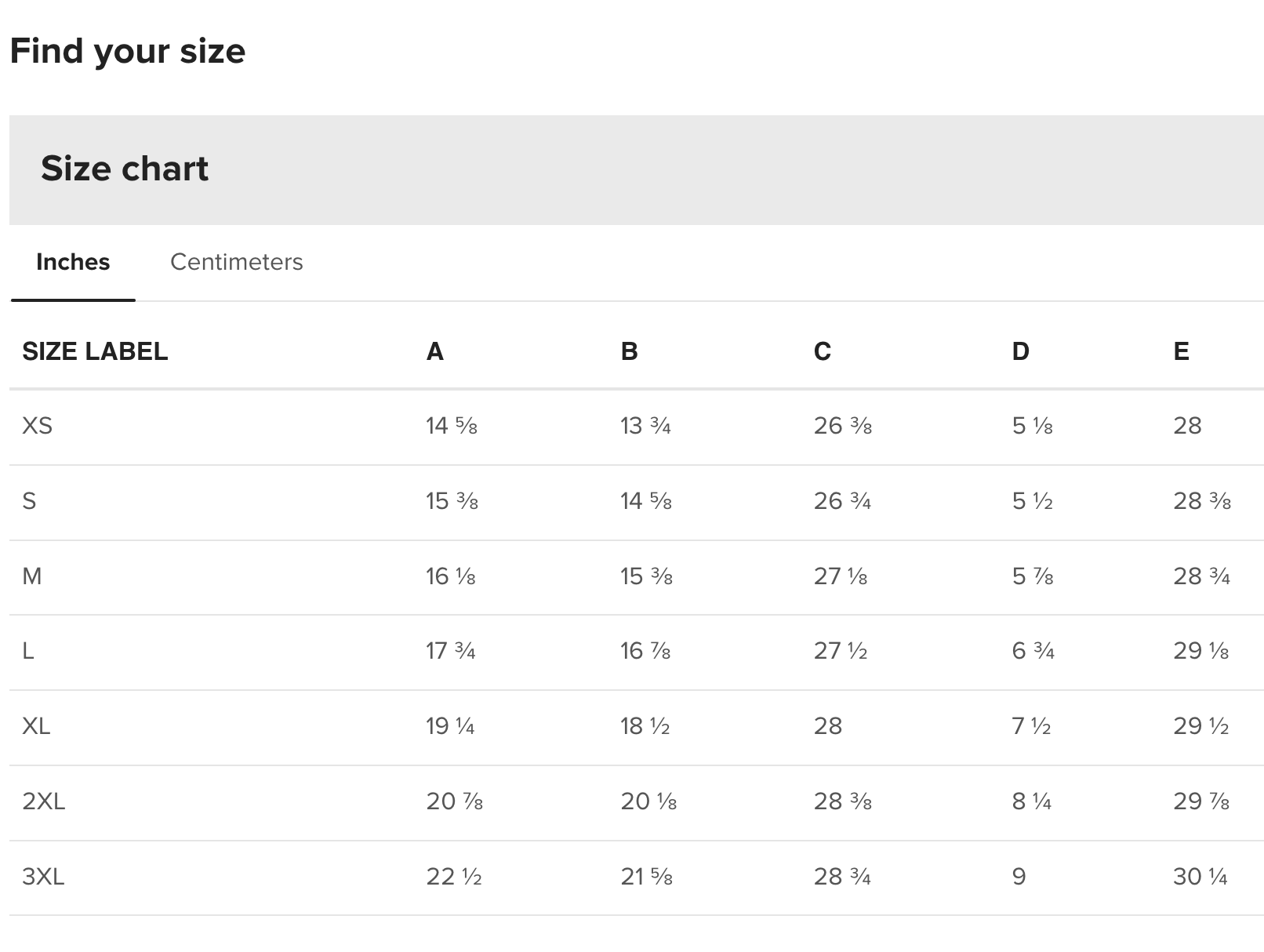Select the XL size row label

coord(36,726)
